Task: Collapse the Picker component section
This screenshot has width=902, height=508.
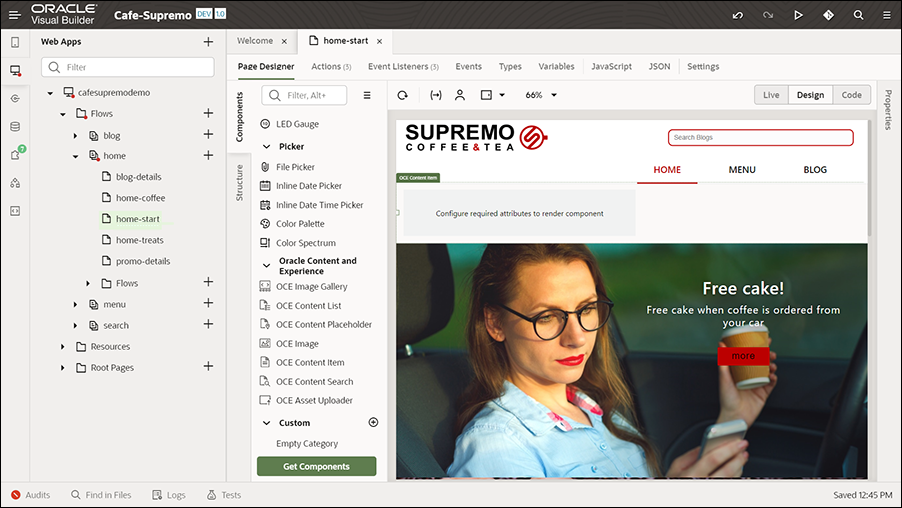Action: pyautogui.click(x=266, y=147)
